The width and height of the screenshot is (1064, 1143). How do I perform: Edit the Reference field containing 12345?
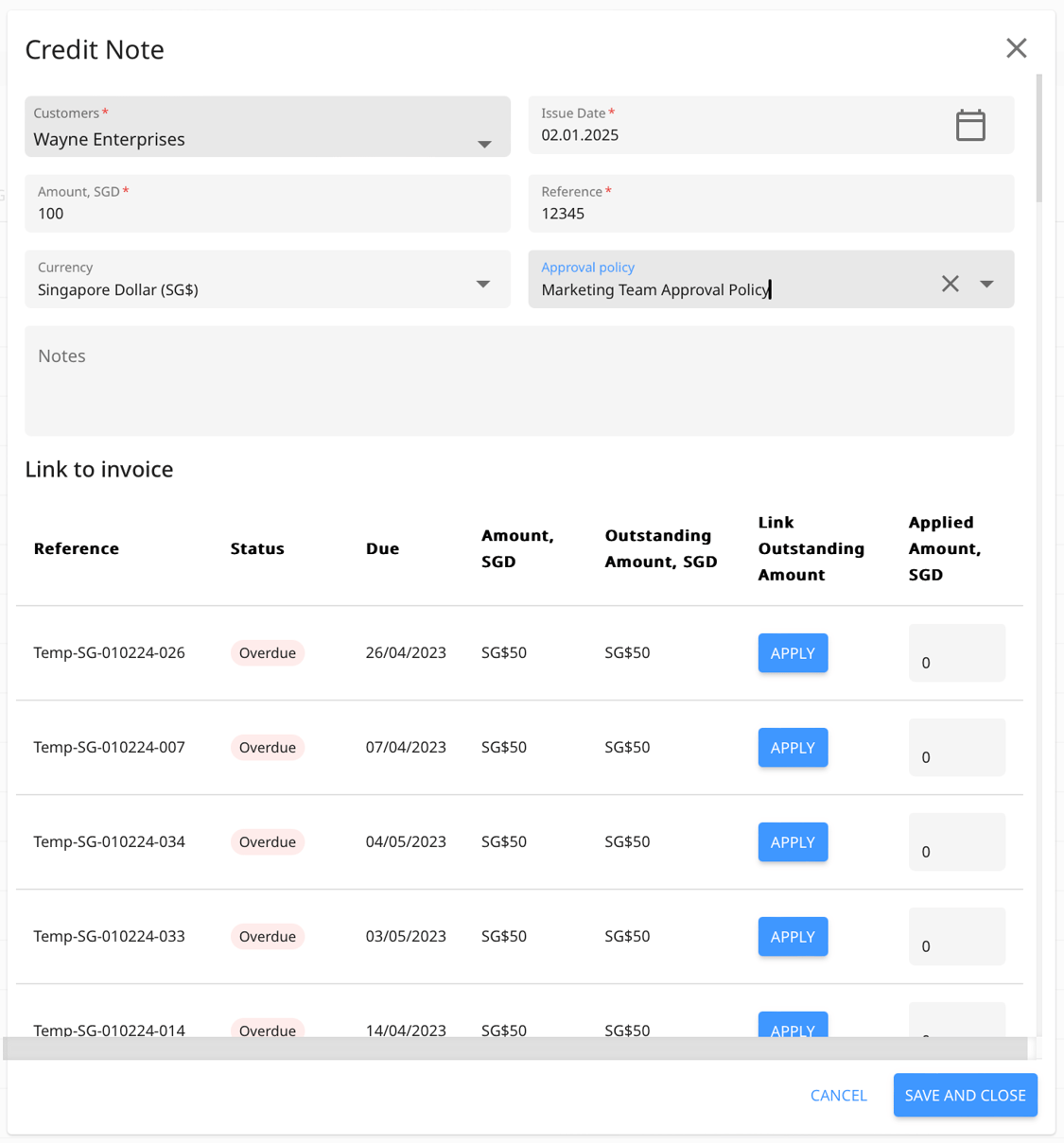771,213
